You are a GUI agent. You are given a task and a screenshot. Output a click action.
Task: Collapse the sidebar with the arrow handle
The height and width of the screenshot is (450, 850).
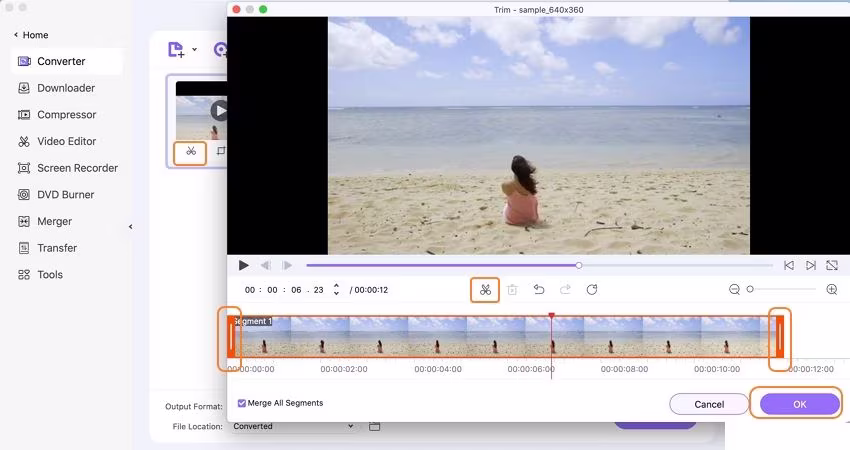point(130,227)
